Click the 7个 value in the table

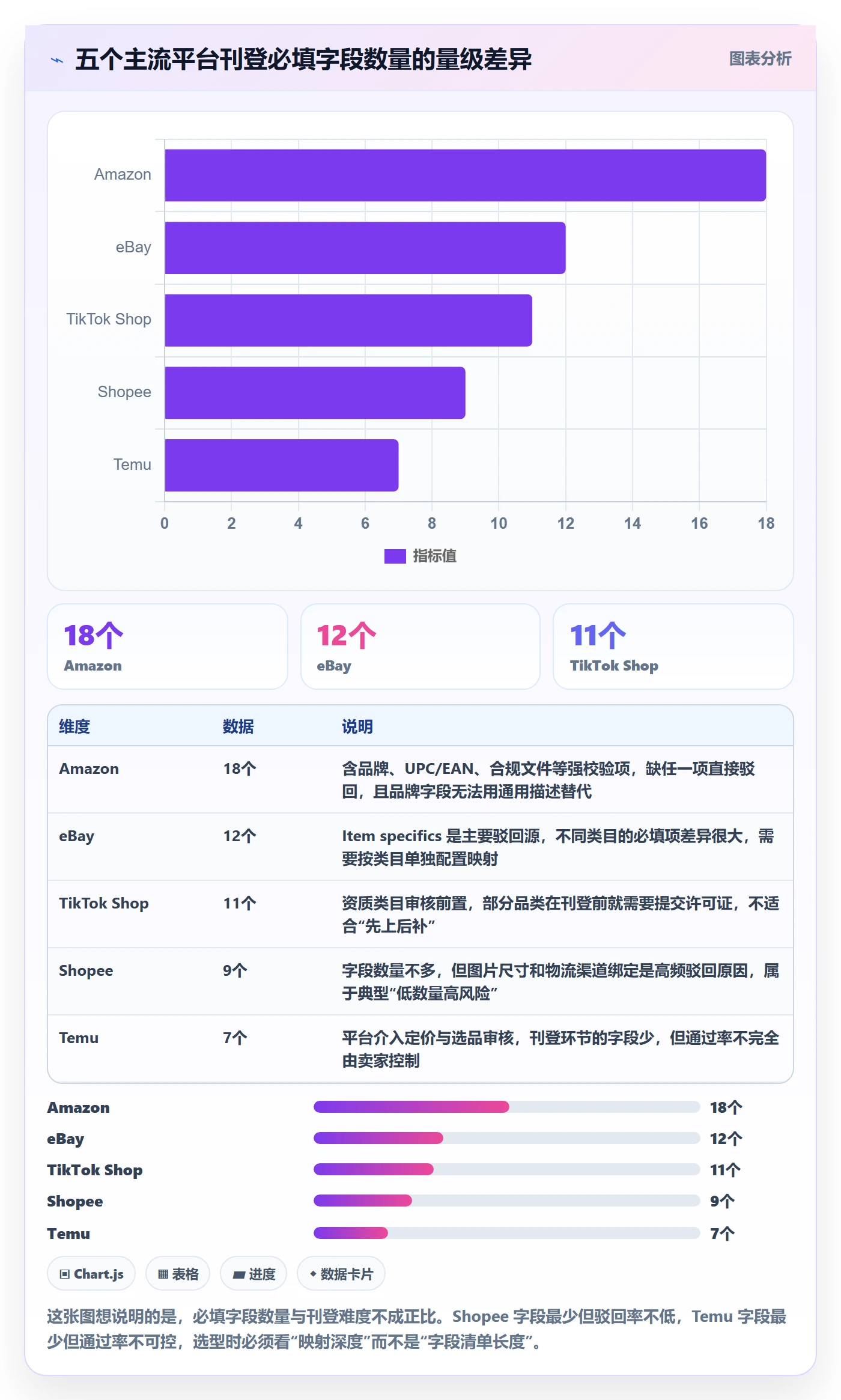tap(235, 1038)
